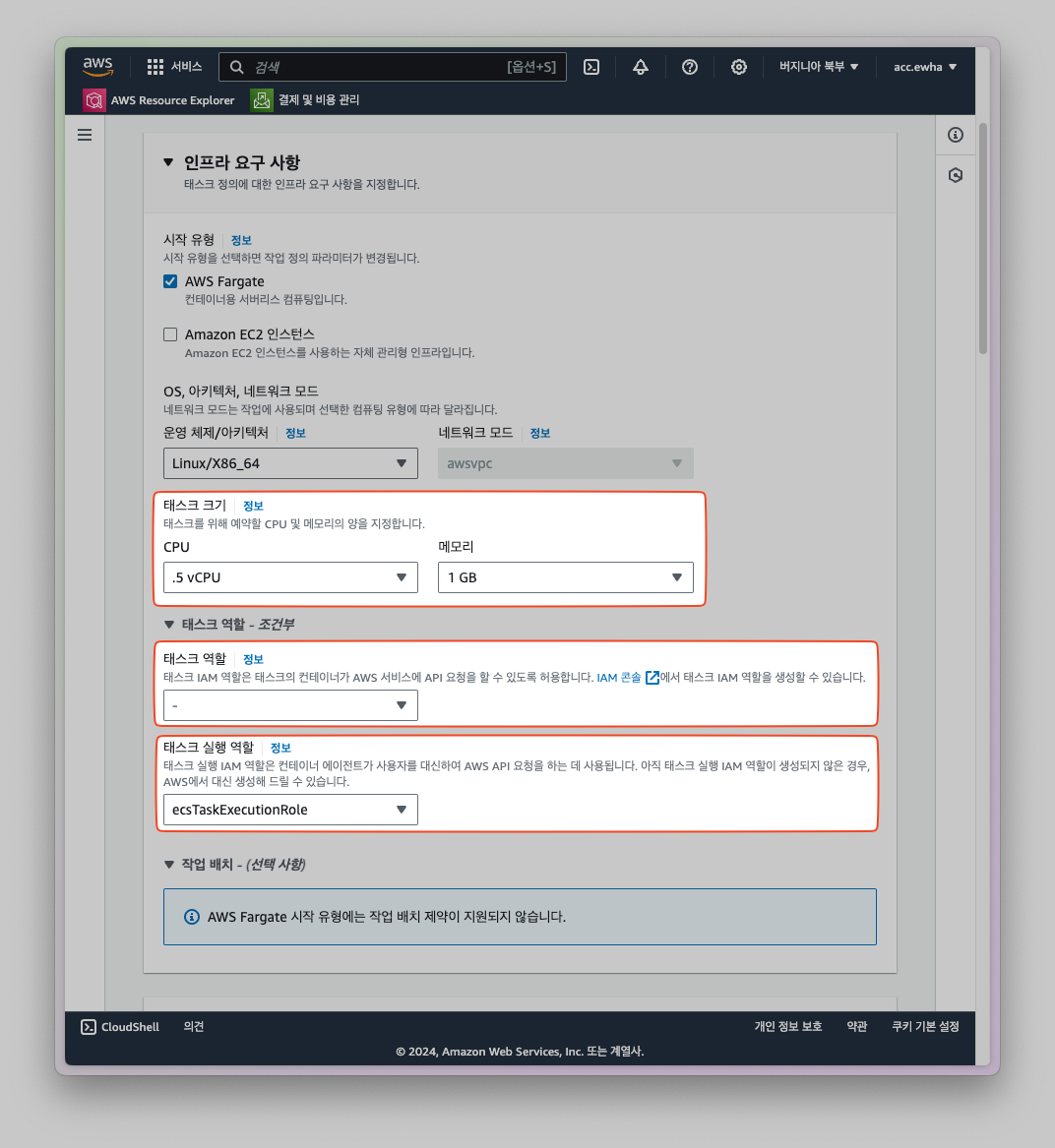Click the search input field
Image resolution: width=1055 pixels, height=1148 pixels.
tap(374, 67)
